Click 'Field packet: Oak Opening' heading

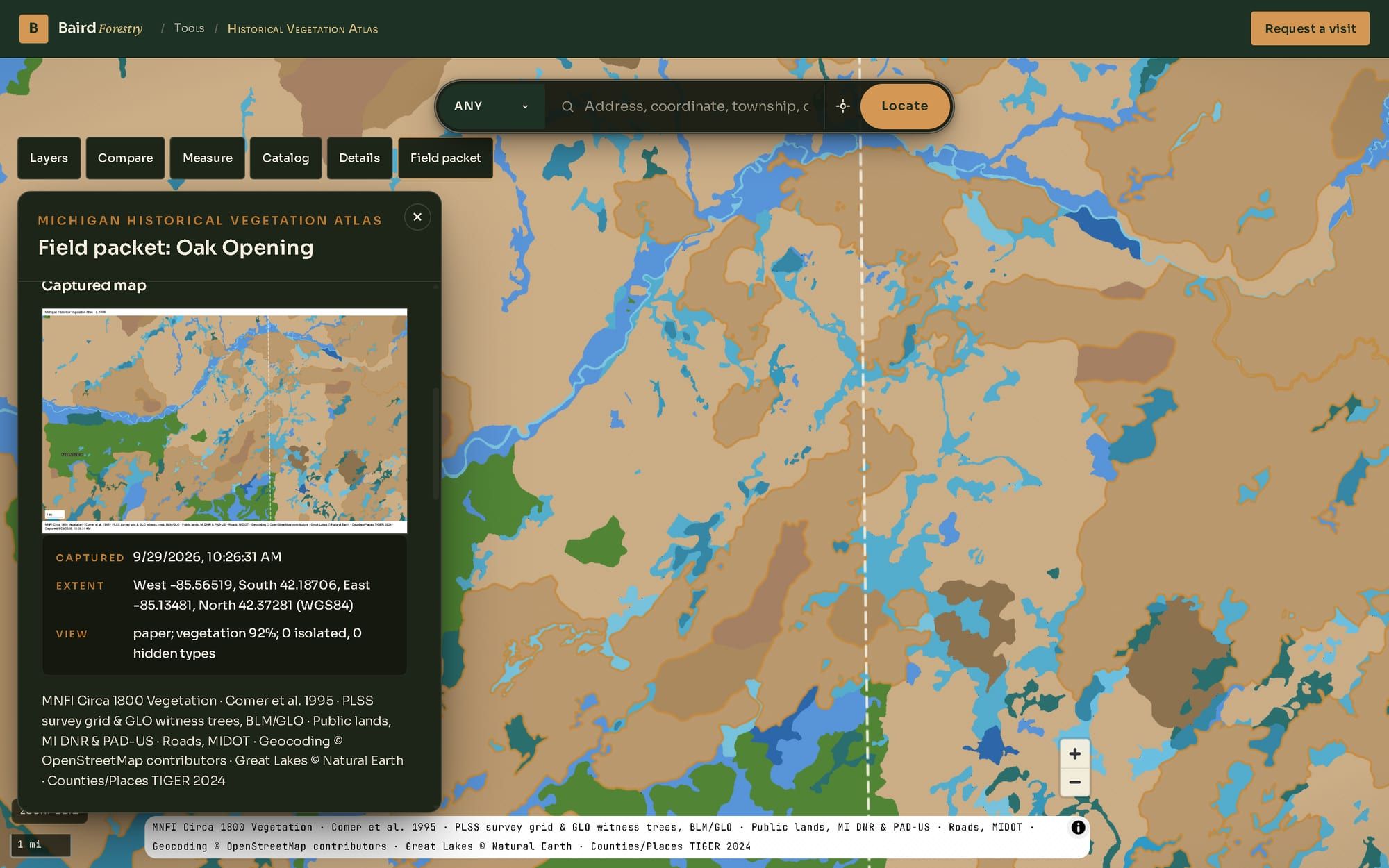pyautogui.click(x=176, y=248)
